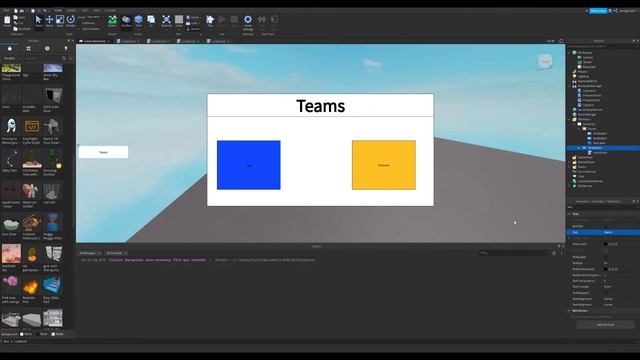Screen dimensions: 640x360
Task: Select second Toolbox inventory tab icon
Action: pyautogui.click(x=29, y=48)
